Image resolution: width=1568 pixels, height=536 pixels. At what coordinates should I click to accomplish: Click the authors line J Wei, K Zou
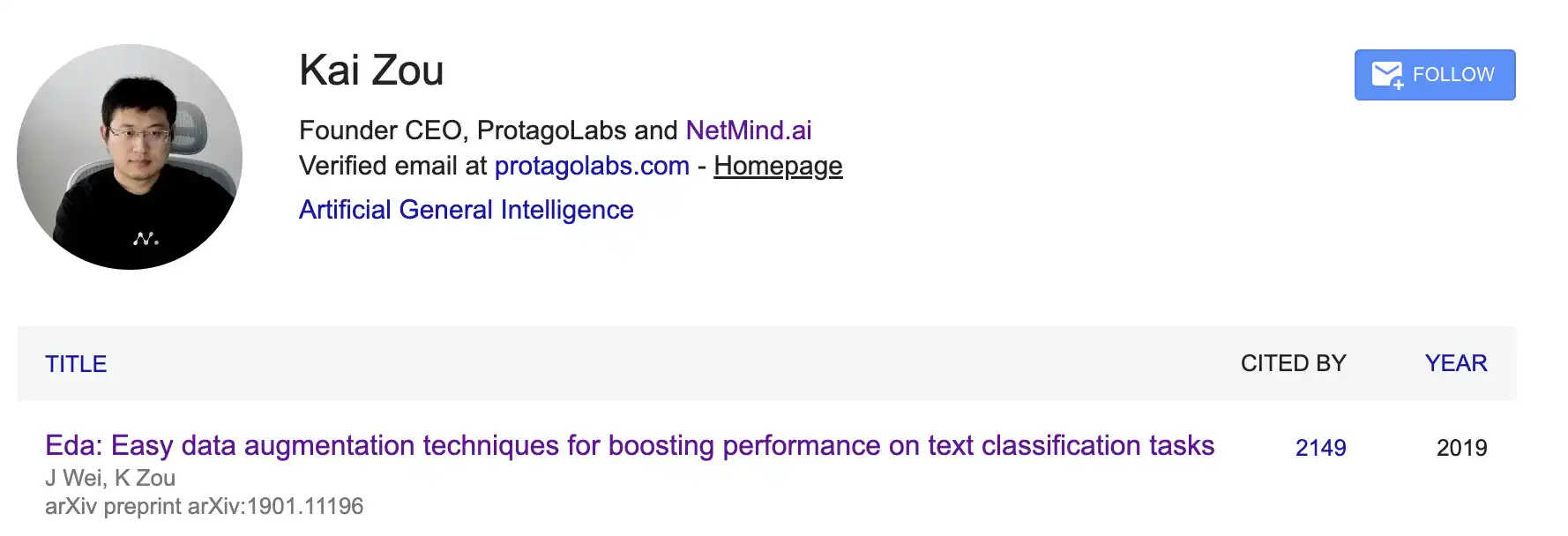tap(110, 478)
